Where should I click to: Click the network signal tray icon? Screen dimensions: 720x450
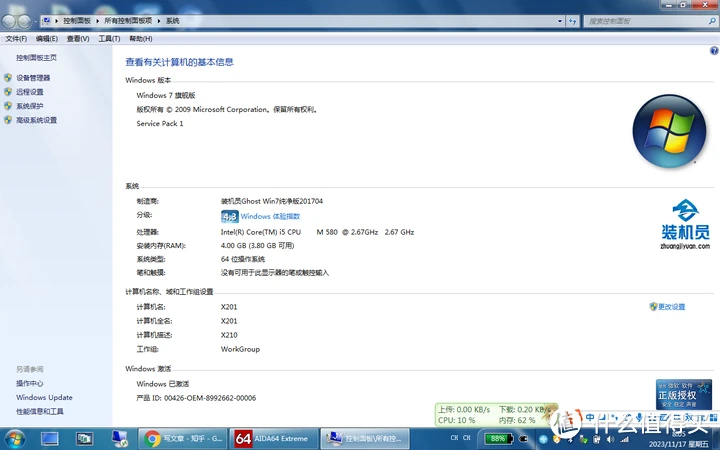click(x=624, y=439)
